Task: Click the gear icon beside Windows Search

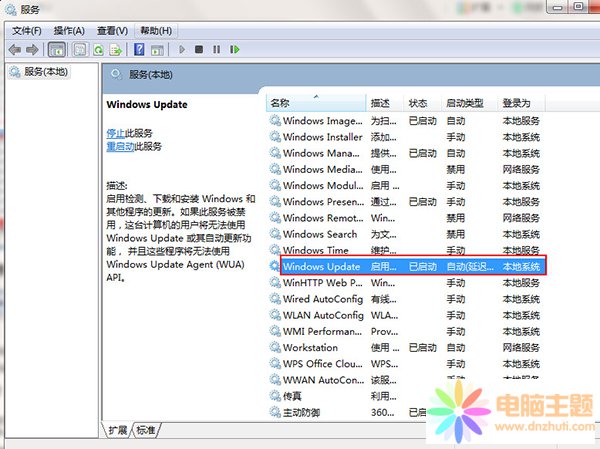Action: pos(275,234)
